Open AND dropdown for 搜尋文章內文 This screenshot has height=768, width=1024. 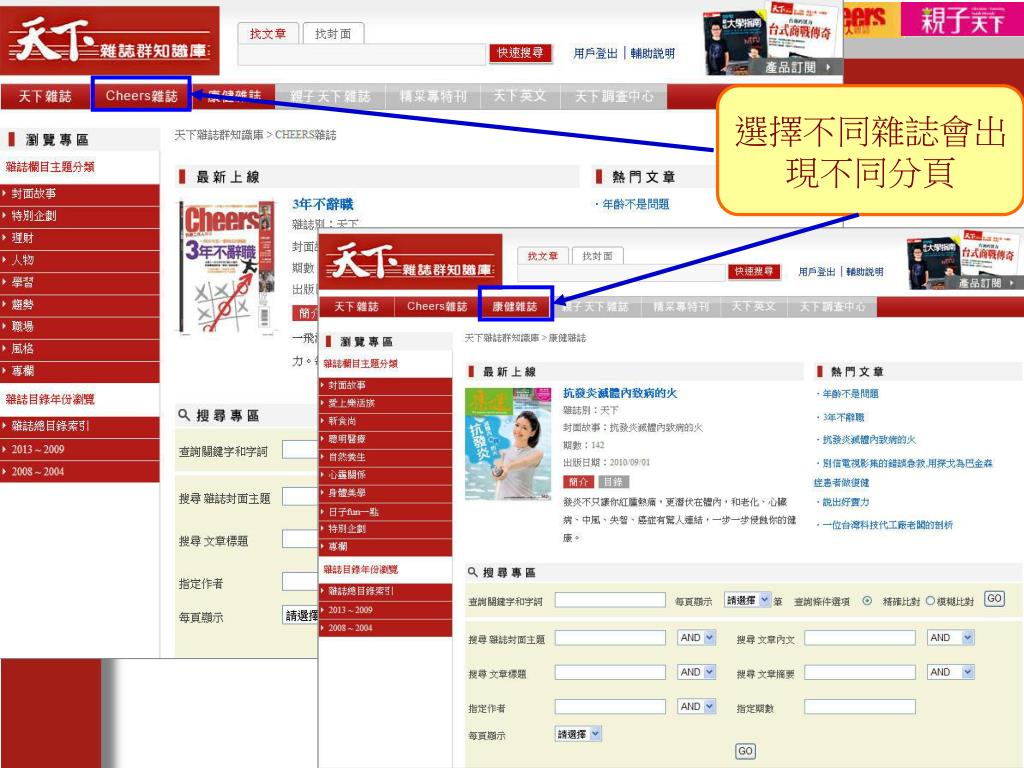tap(951, 637)
